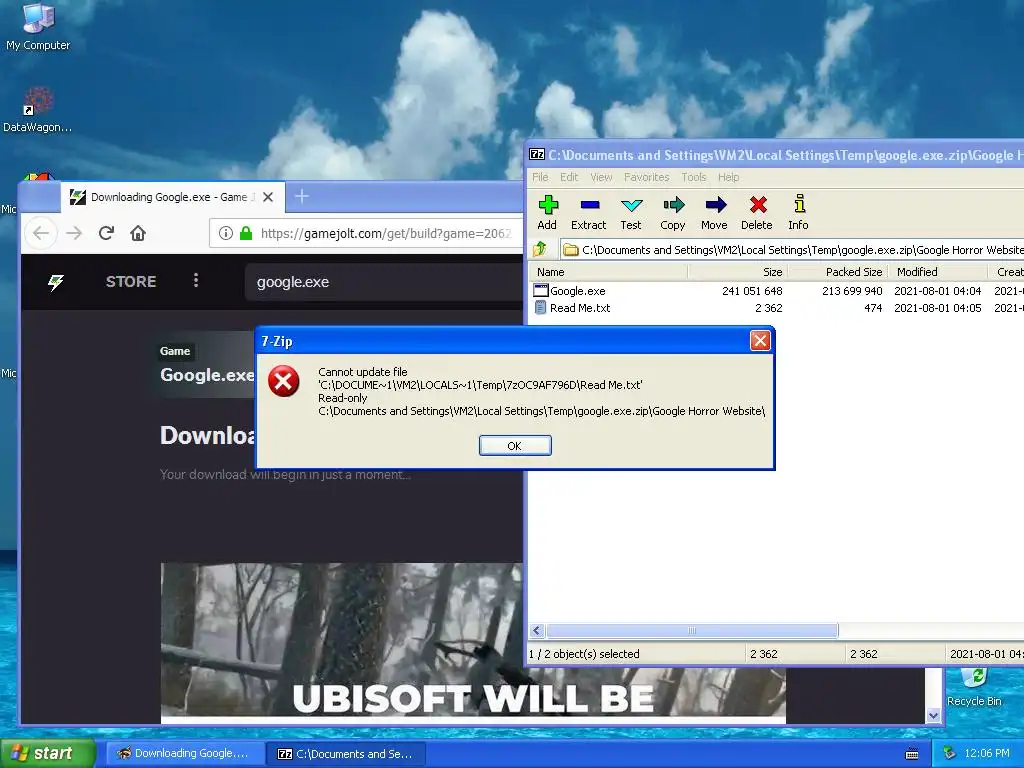Click the UBISOFT WILL BE video thumbnail
This screenshot has height=768, width=1024.
[x=473, y=643]
